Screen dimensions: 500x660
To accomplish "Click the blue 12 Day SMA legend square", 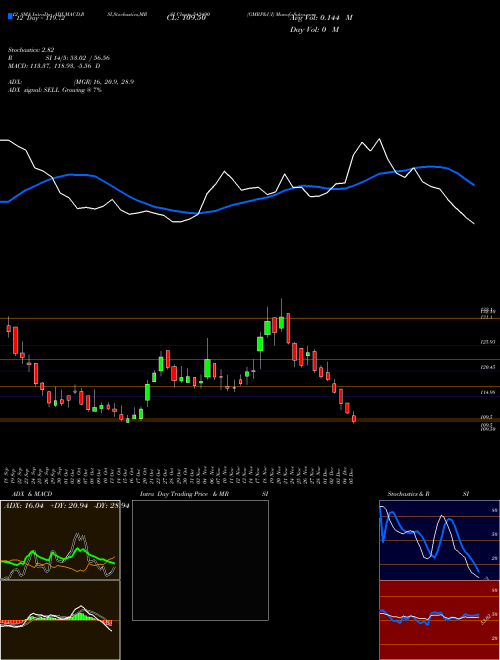I will pos(10,16).
